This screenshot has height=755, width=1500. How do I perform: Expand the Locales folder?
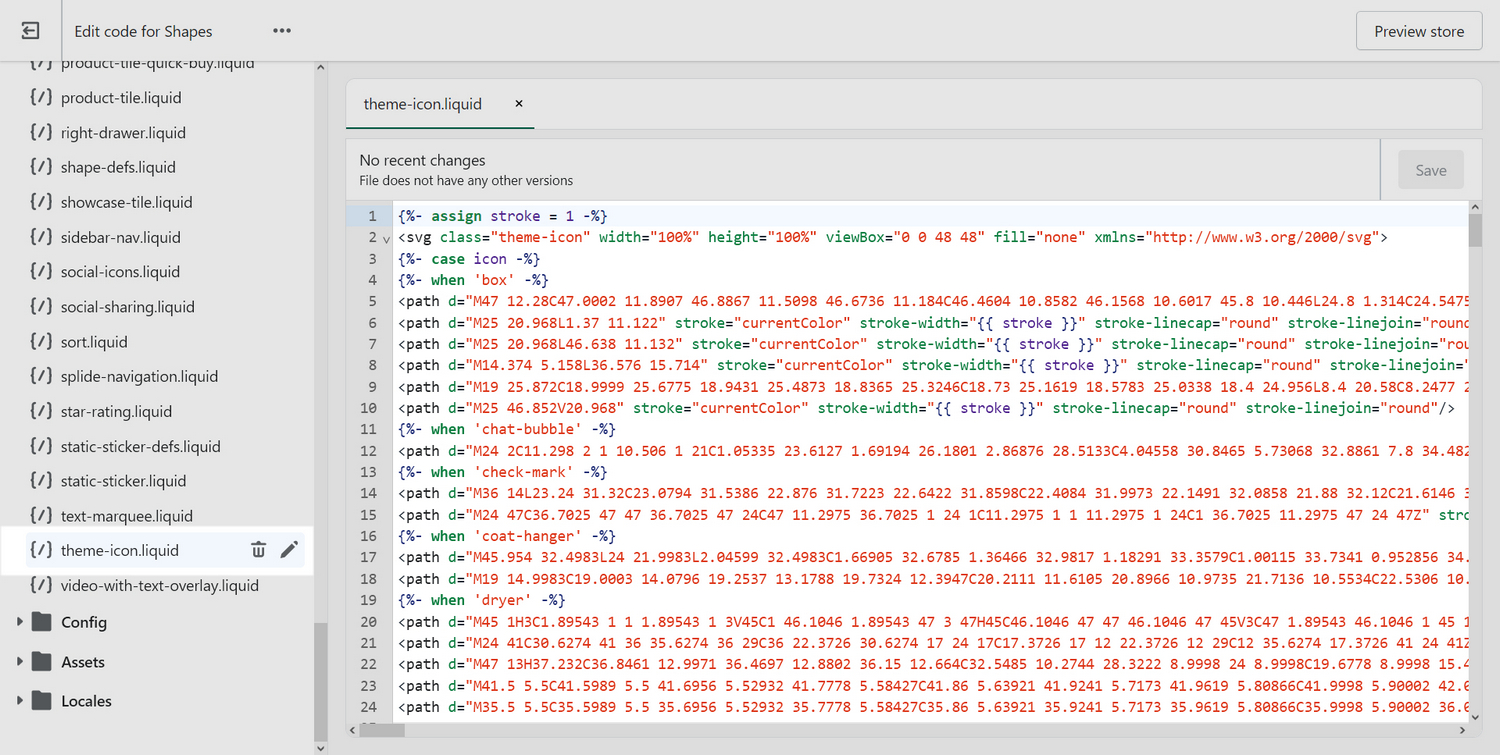click(20, 701)
